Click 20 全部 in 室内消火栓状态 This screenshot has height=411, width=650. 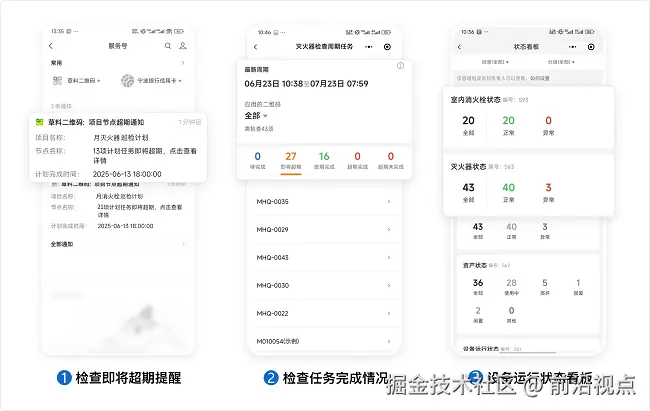click(468, 126)
